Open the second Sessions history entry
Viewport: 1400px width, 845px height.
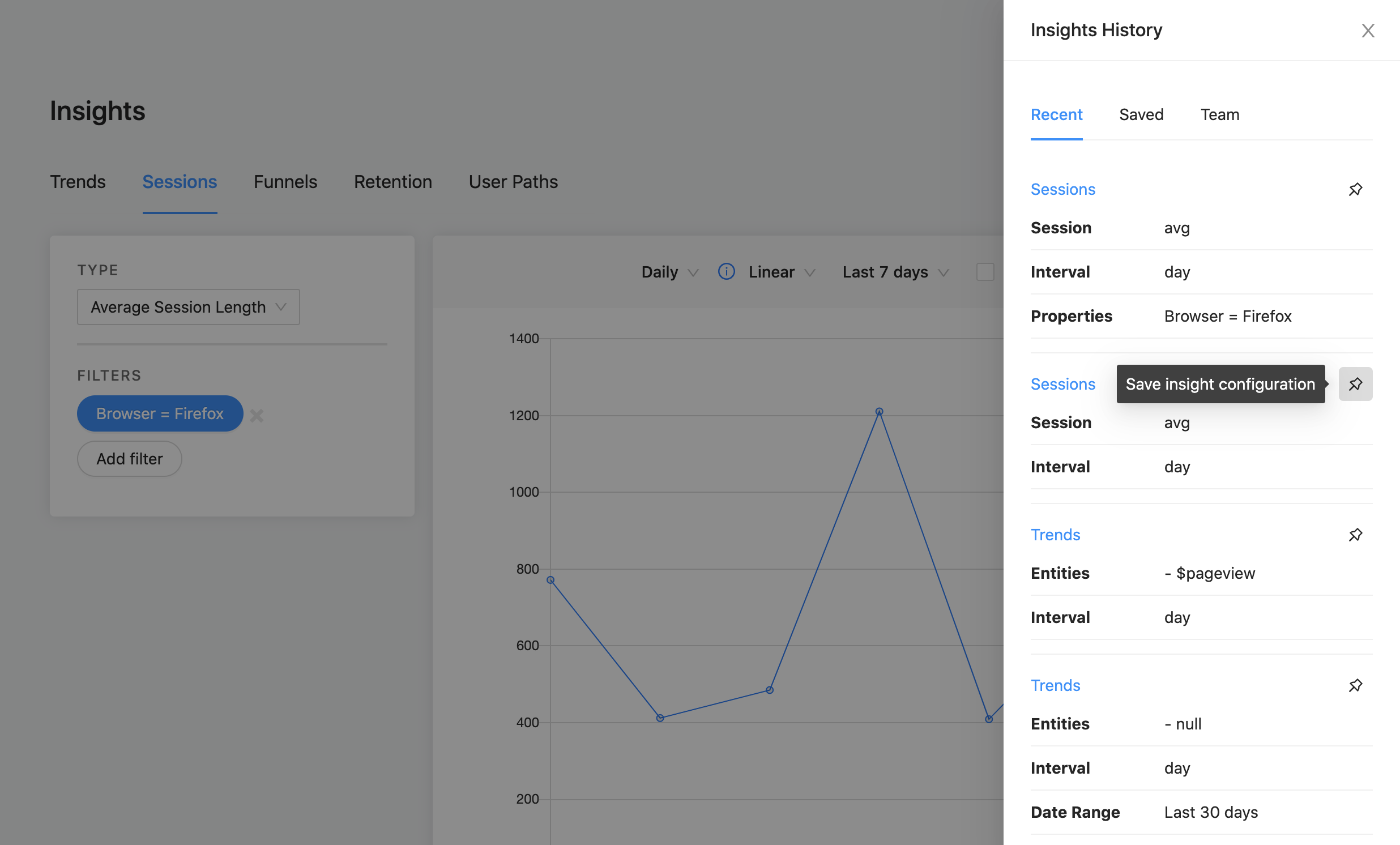(x=1062, y=383)
